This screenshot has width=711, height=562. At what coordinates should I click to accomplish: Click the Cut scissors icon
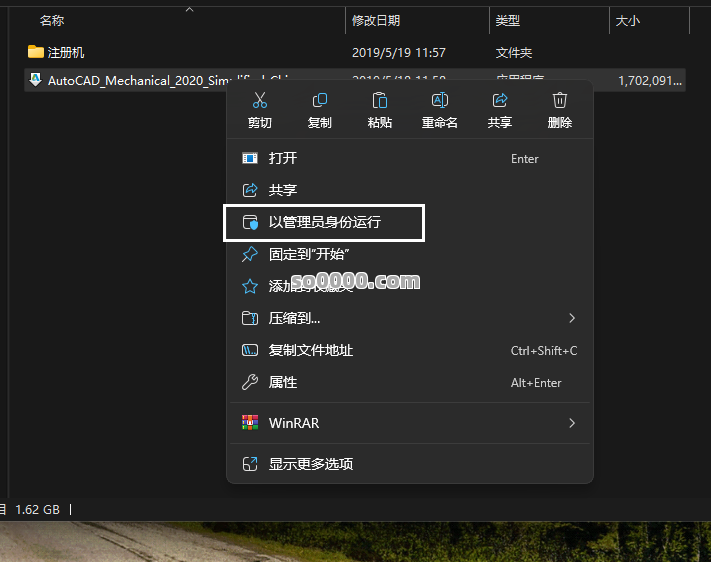click(260, 101)
